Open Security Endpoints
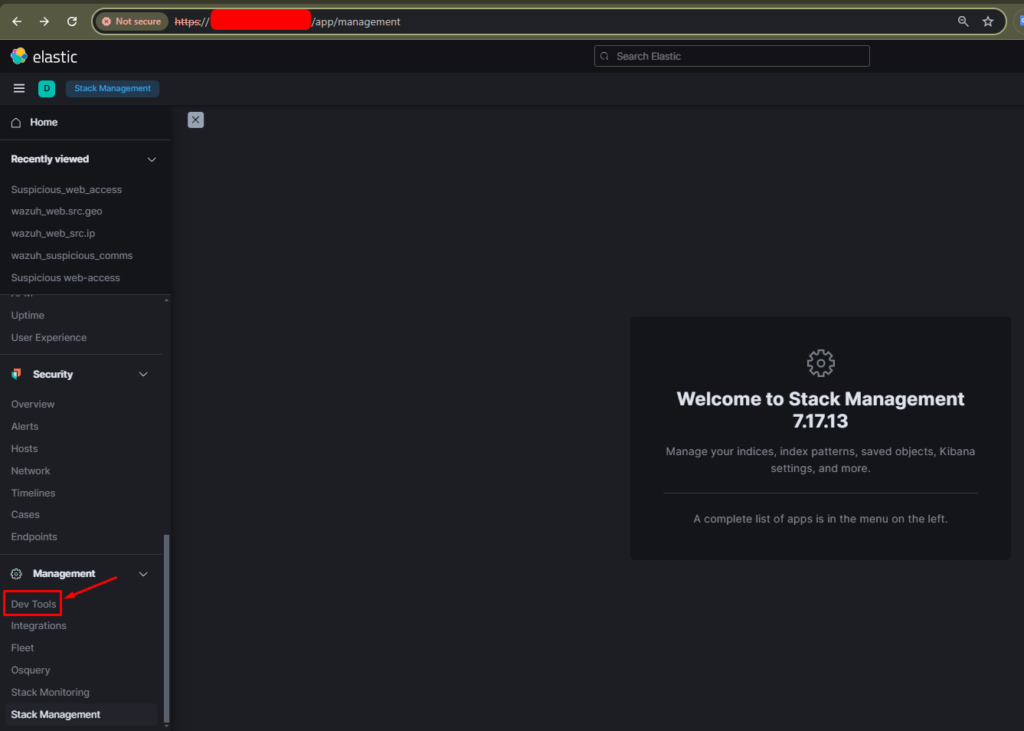The image size is (1024, 731). pyautogui.click(x=34, y=536)
